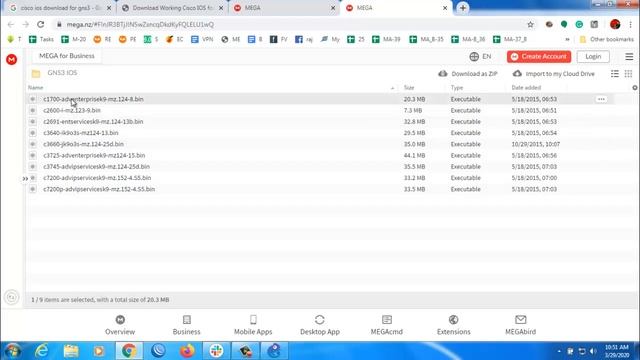The image size is (640, 360).
Task: Click the Create Account button
Action: pos(539,57)
